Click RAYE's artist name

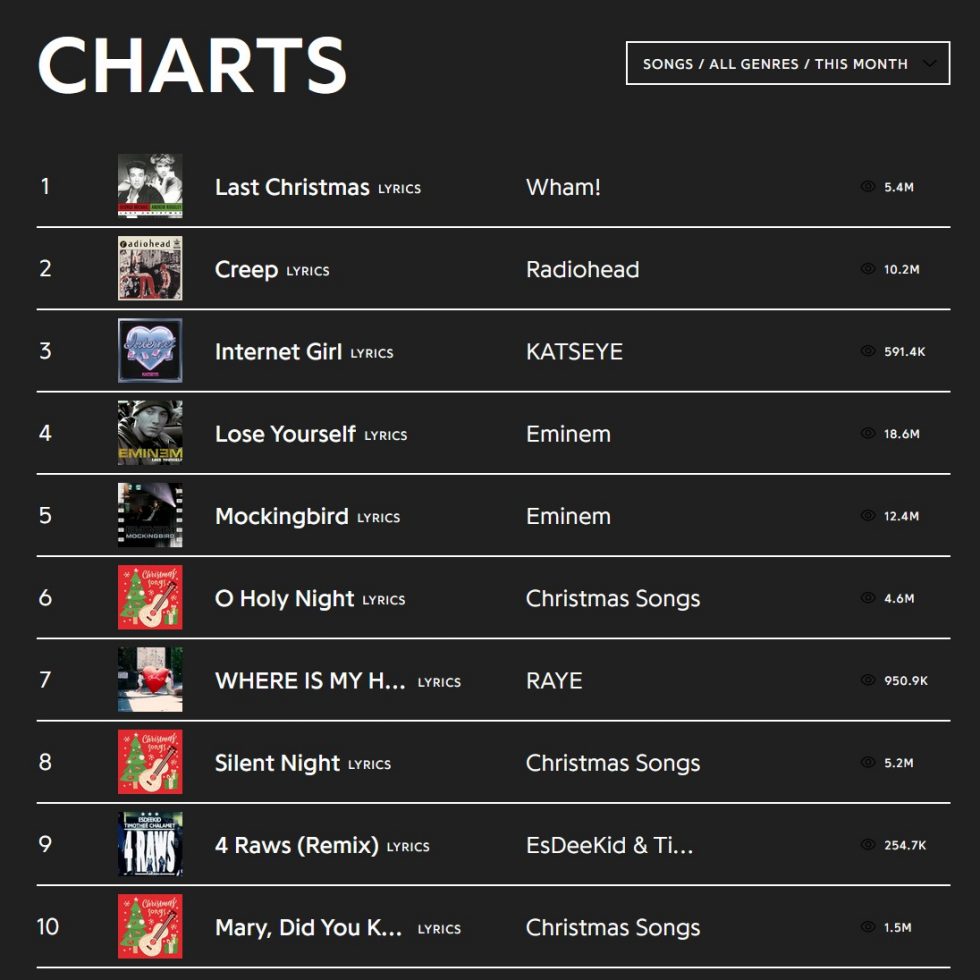(553, 681)
